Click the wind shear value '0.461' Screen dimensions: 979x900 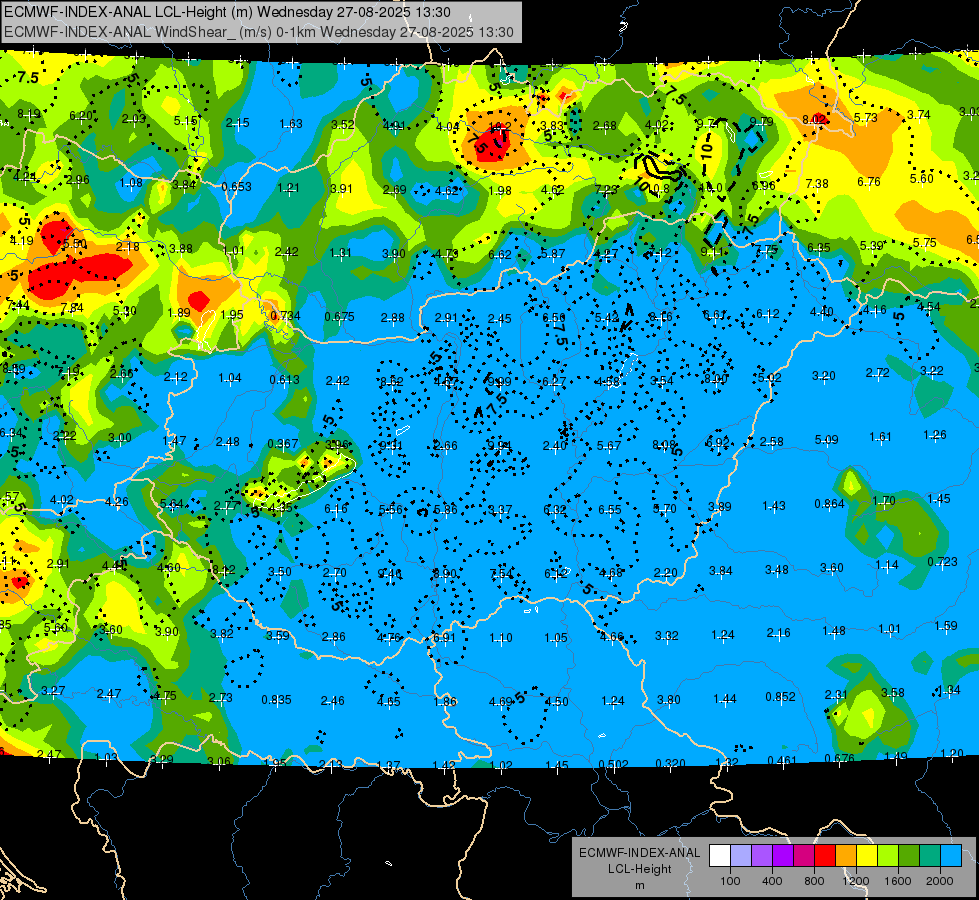[782, 761]
